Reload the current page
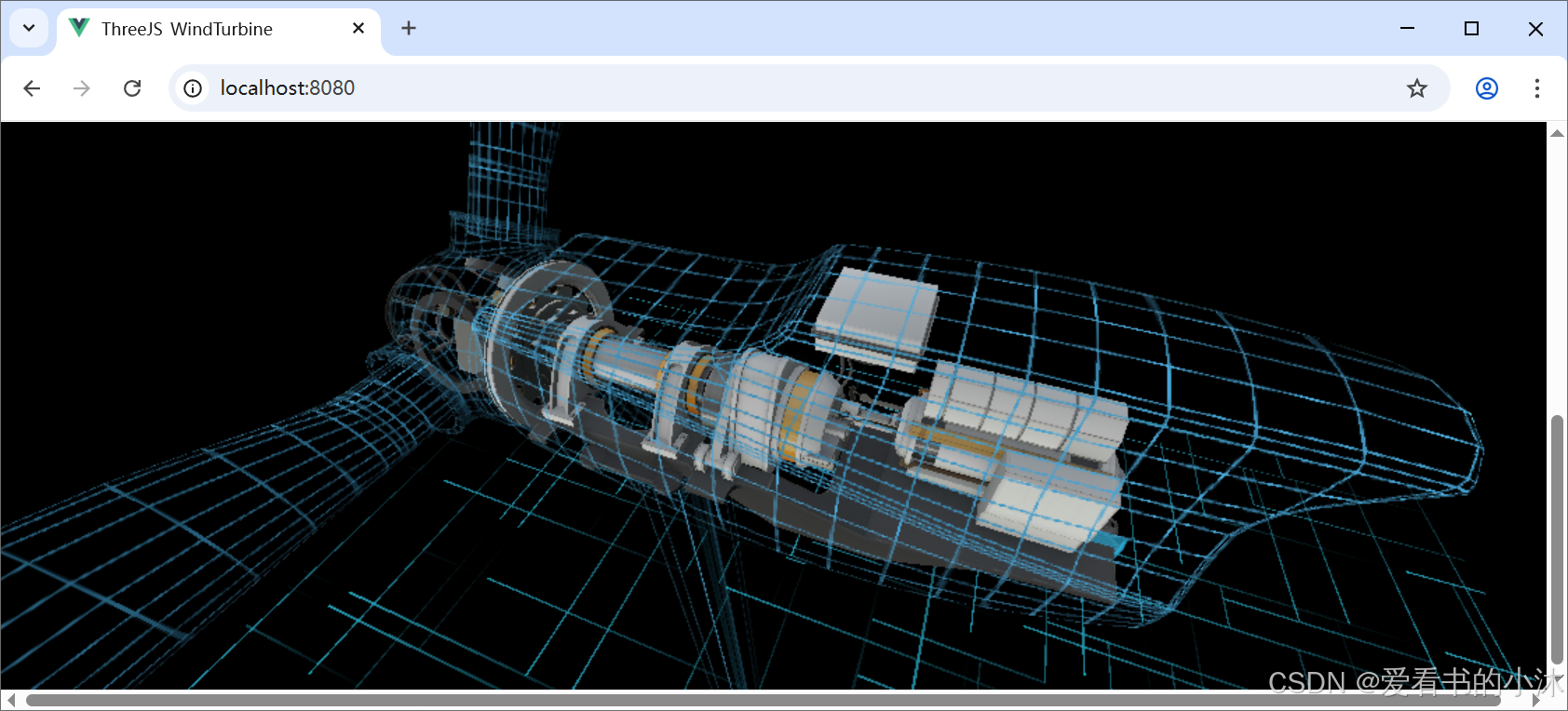 click(132, 88)
